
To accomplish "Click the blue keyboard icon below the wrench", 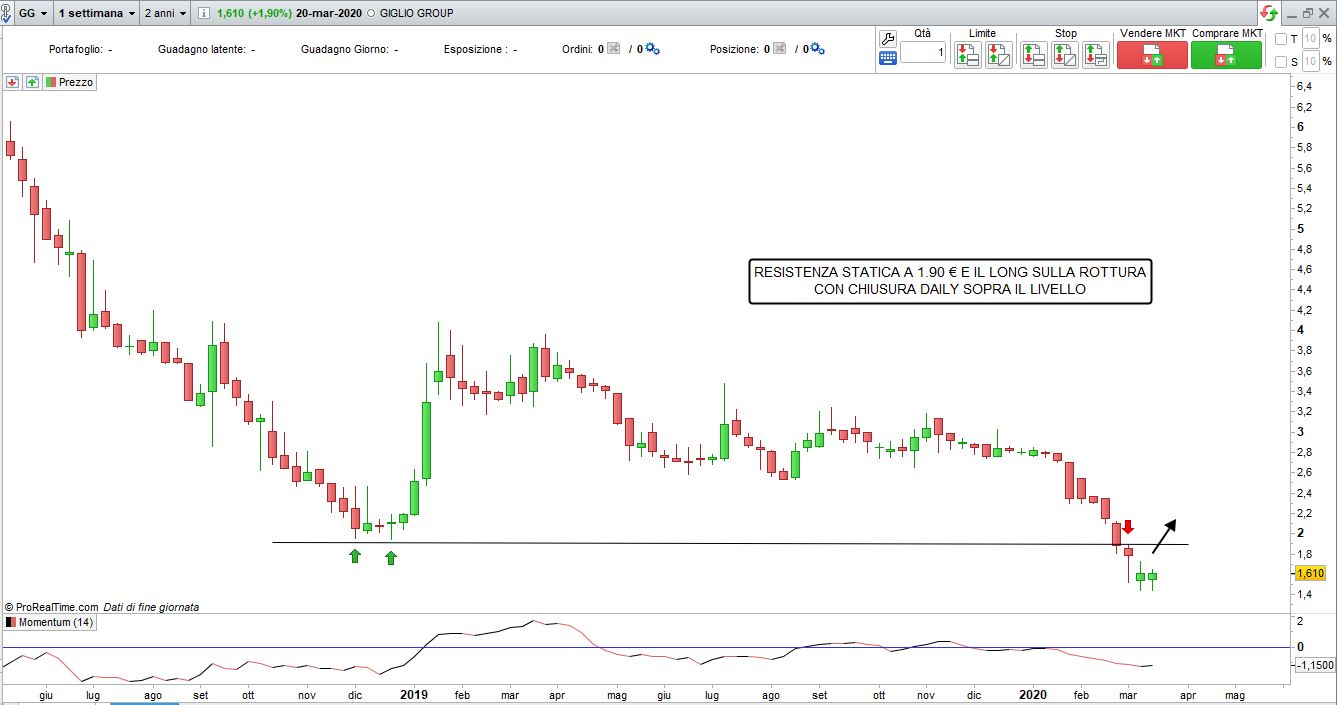I will coord(887,59).
